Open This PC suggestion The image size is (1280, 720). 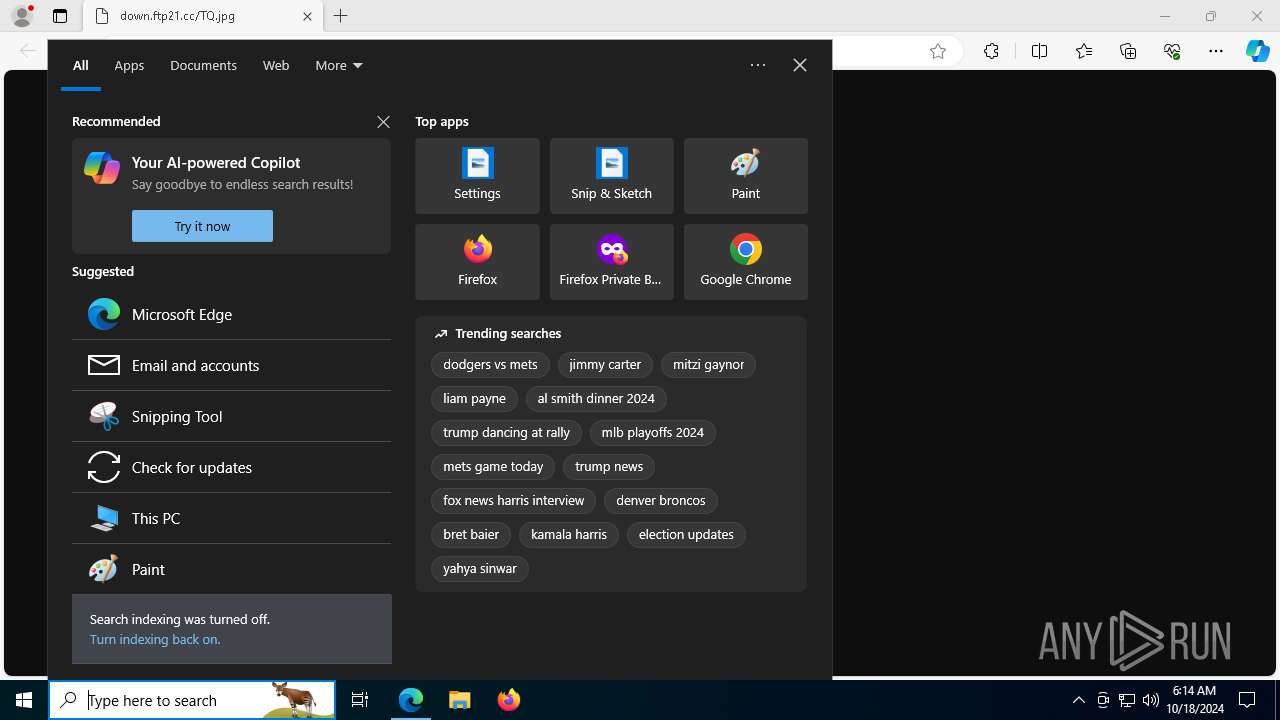click(x=231, y=518)
